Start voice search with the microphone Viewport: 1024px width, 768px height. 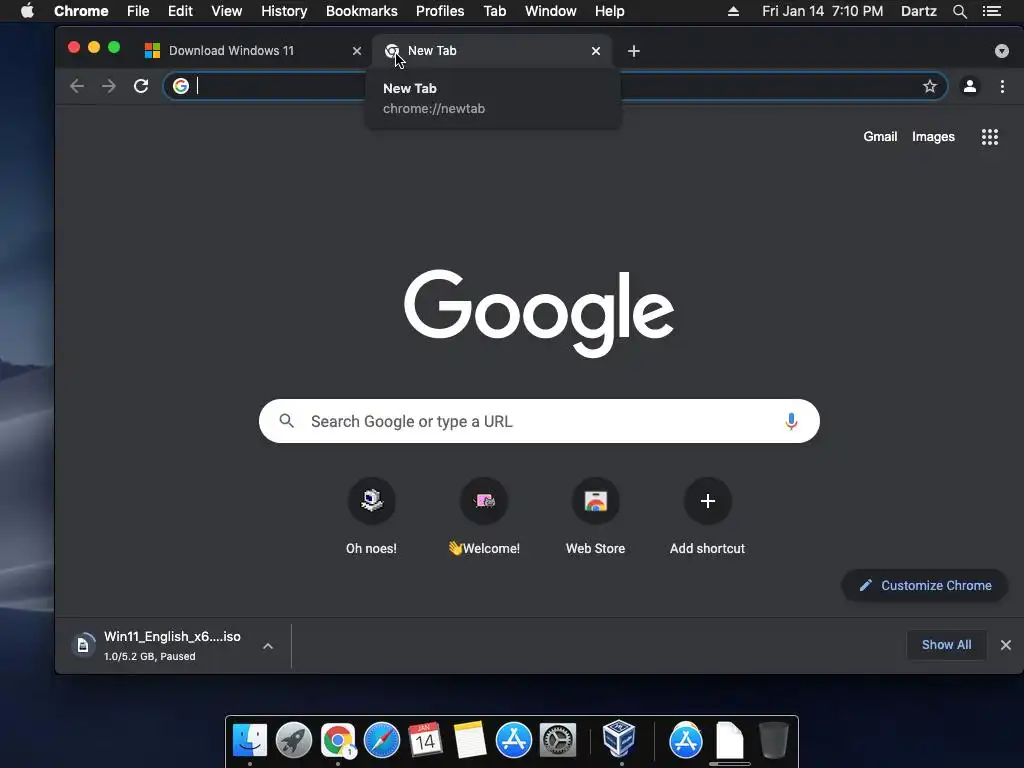click(x=791, y=421)
